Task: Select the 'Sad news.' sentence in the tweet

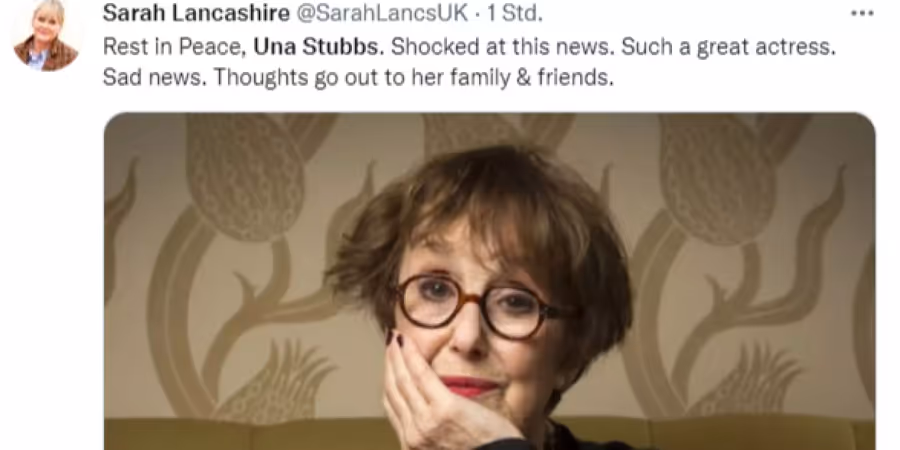Action: tap(155, 78)
